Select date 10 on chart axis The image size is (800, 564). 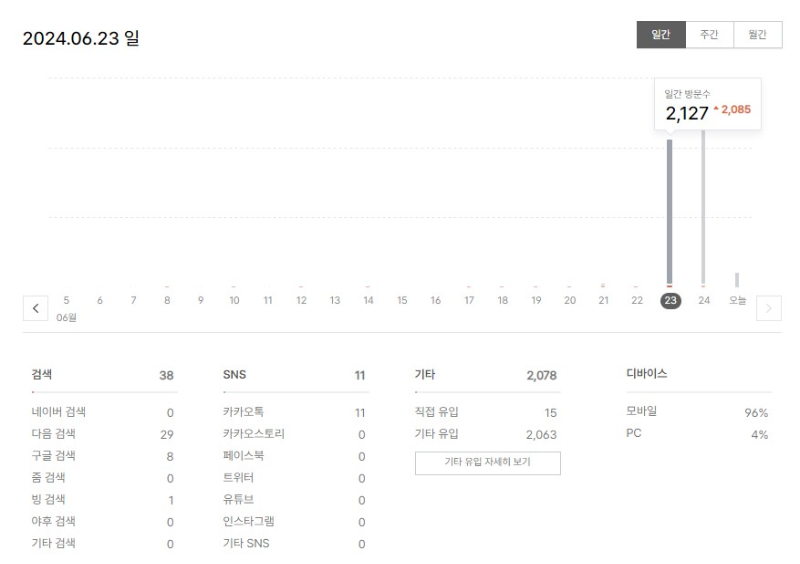click(x=234, y=301)
